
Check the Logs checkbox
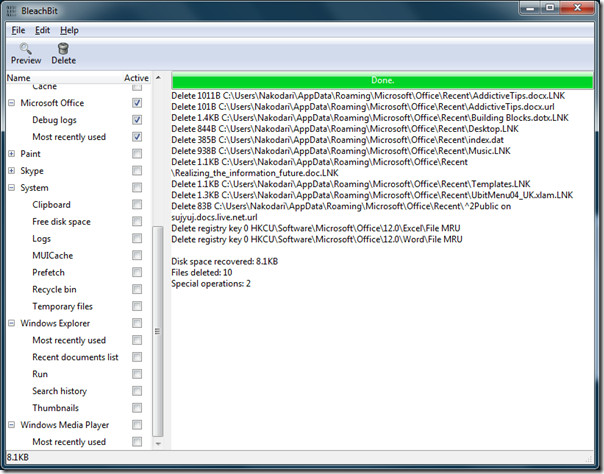tap(137, 238)
